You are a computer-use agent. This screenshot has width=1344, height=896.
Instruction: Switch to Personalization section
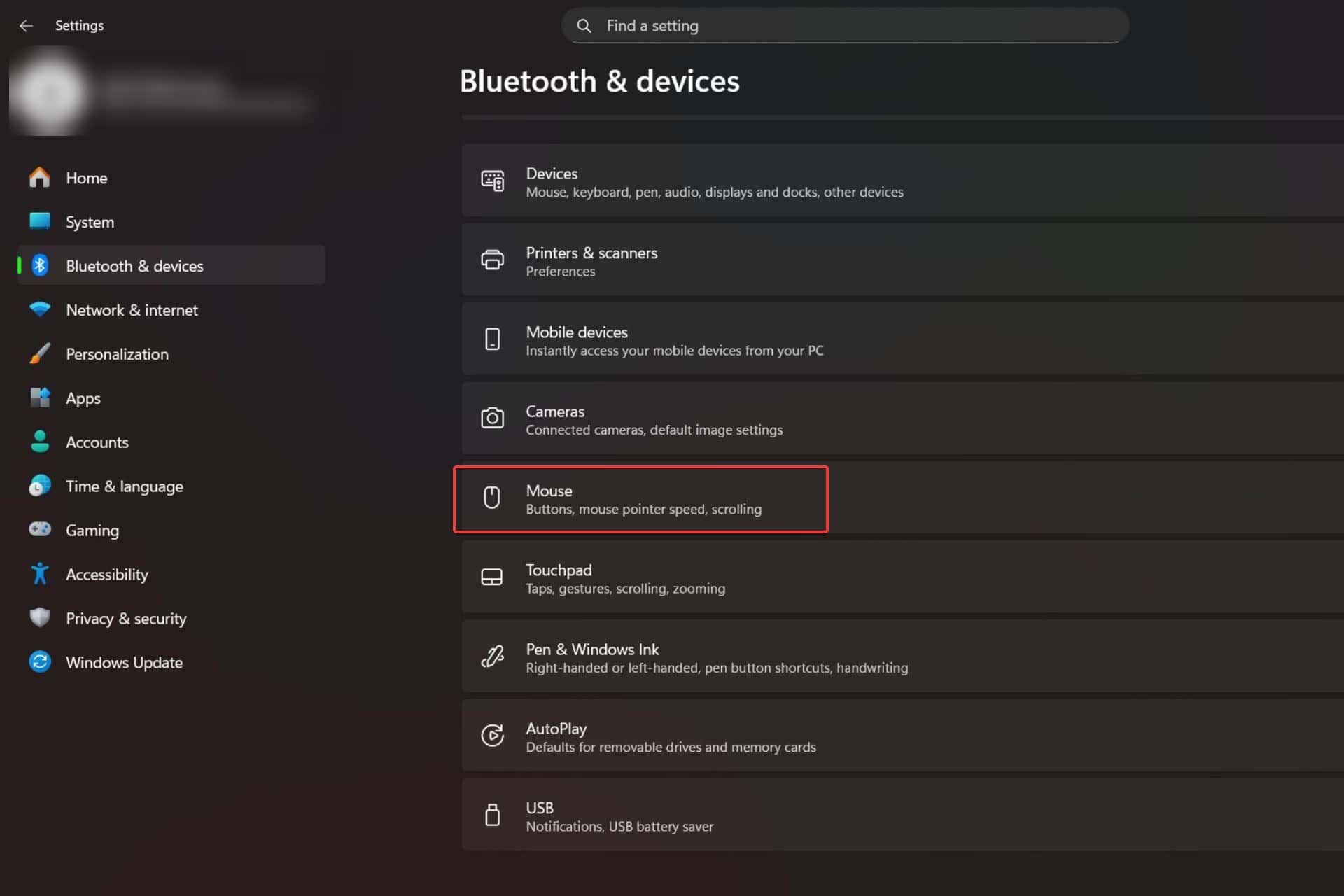point(117,354)
